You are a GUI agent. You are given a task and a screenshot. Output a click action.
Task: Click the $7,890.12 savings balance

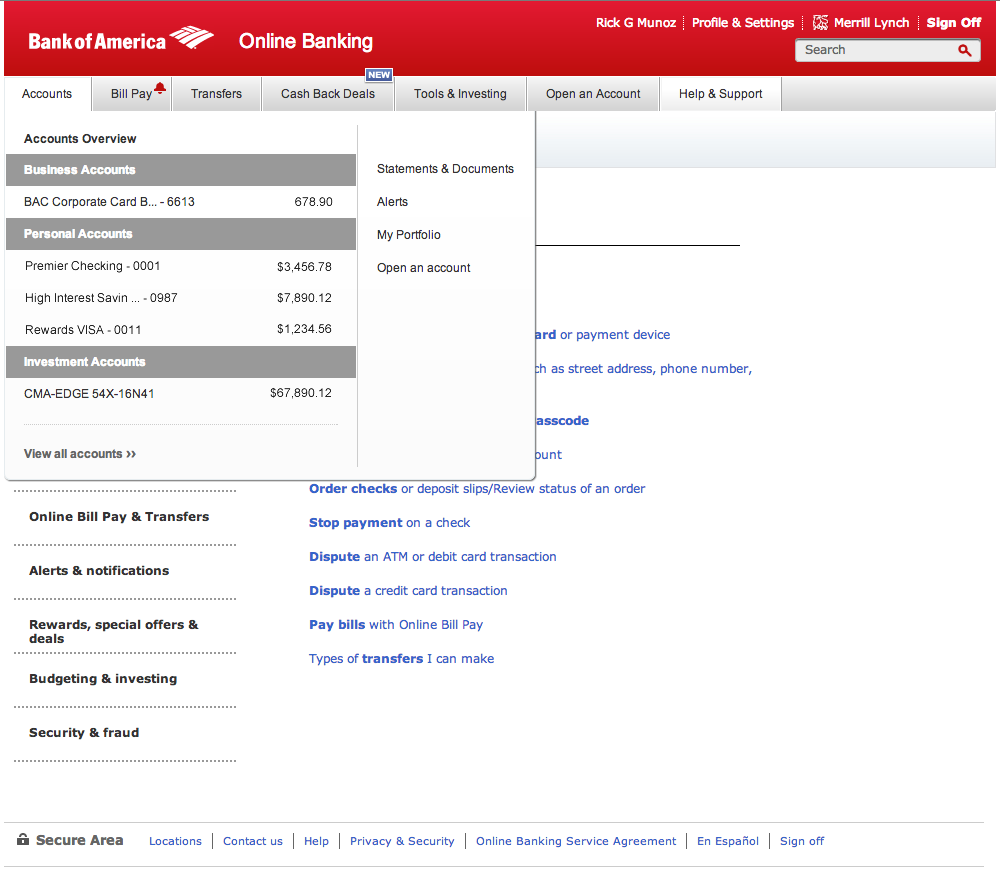click(304, 298)
